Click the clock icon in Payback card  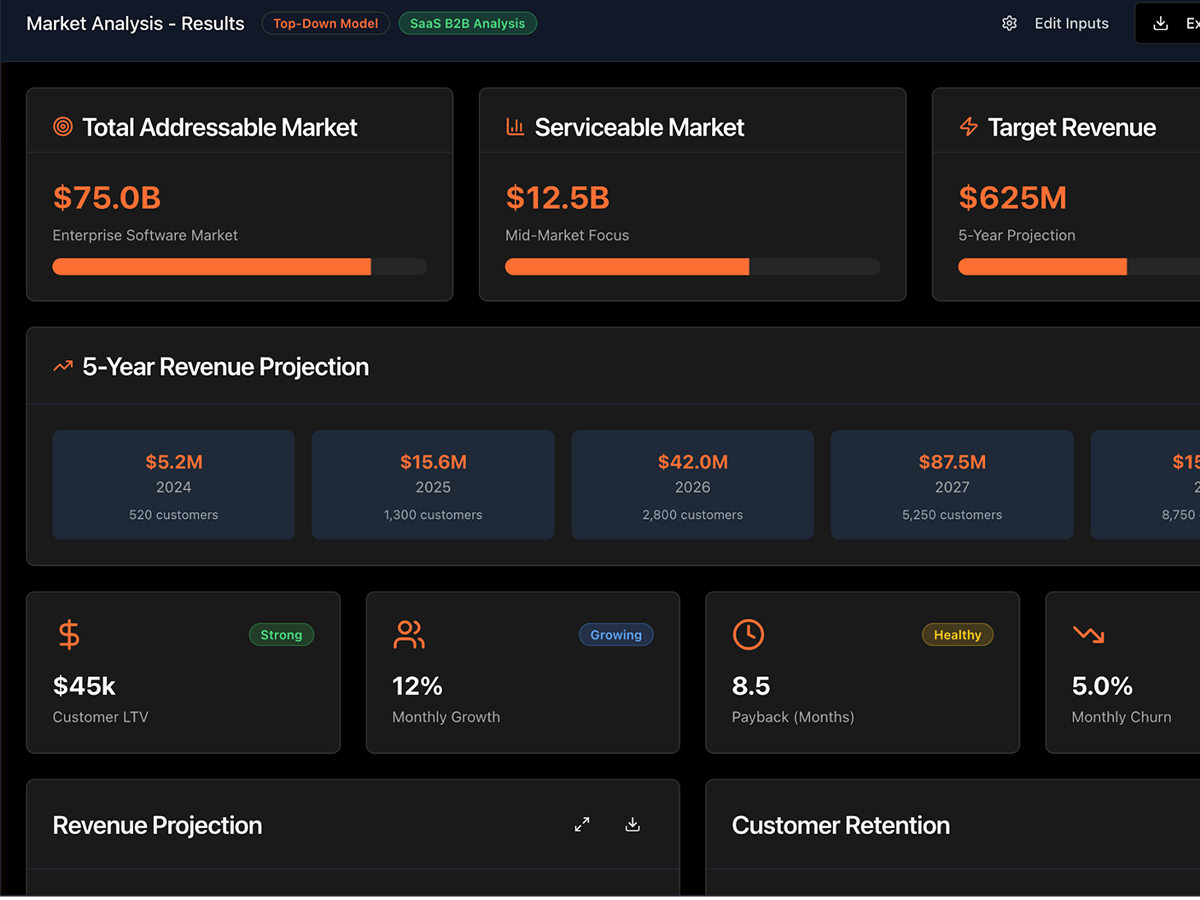748,635
